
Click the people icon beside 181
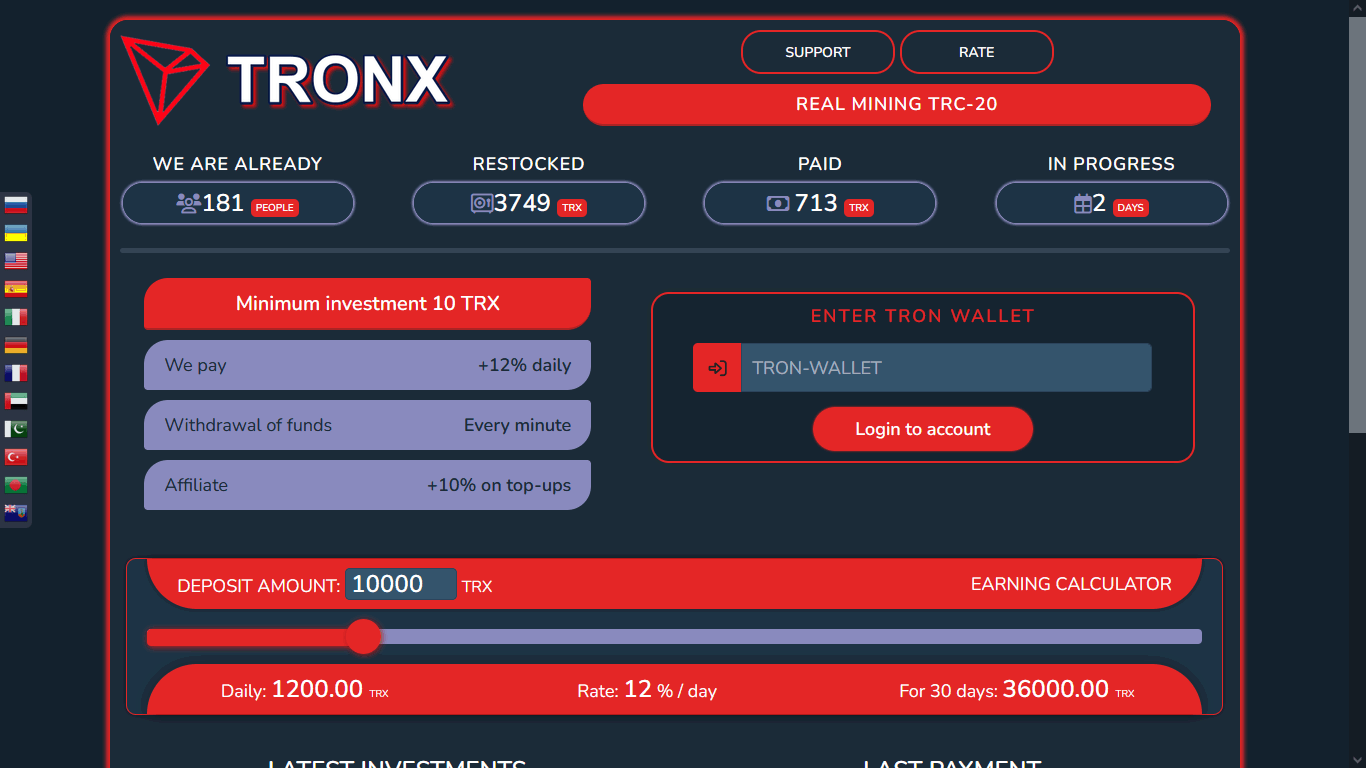188,203
